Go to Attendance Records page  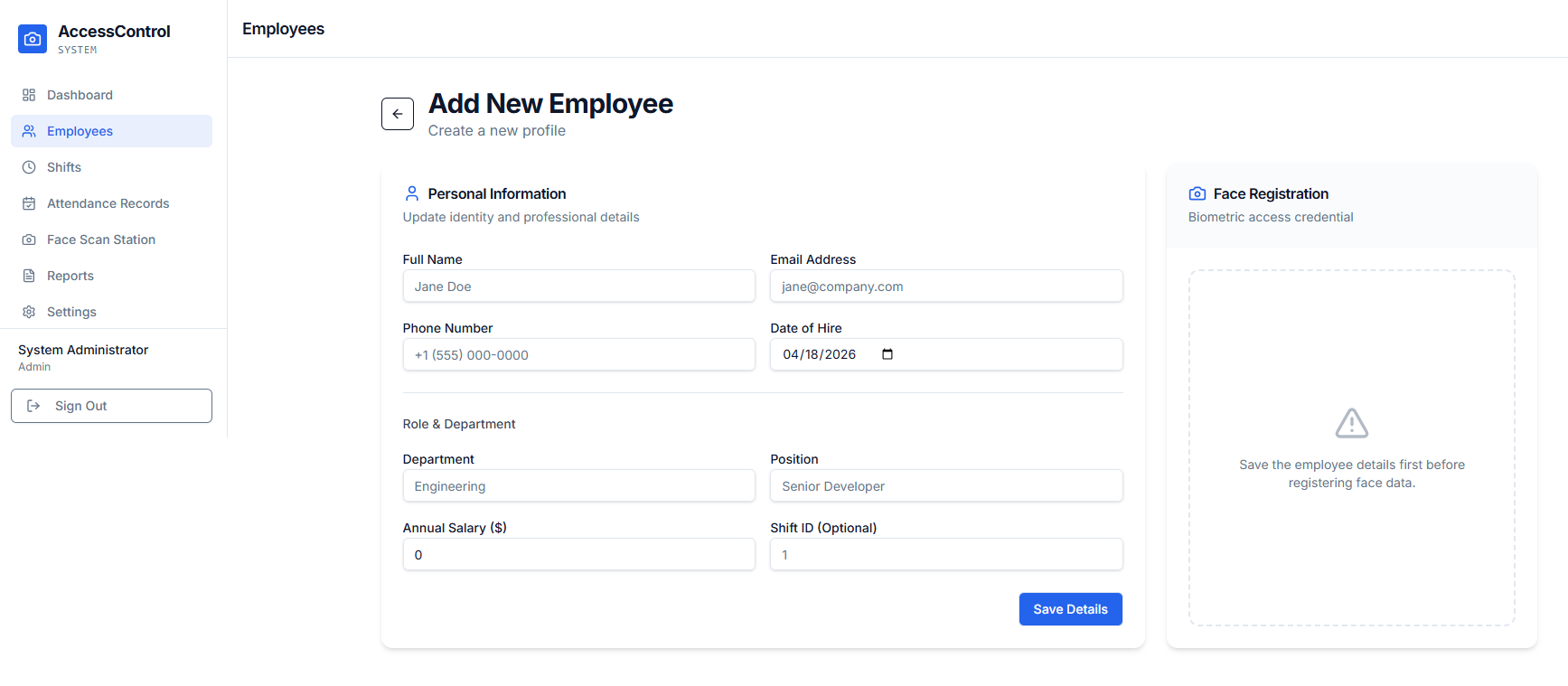point(108,203)
